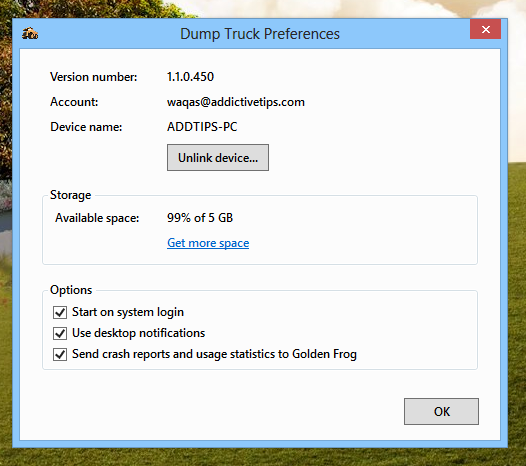Select the version number 1.1.0.450 text

tap(190, 77)
